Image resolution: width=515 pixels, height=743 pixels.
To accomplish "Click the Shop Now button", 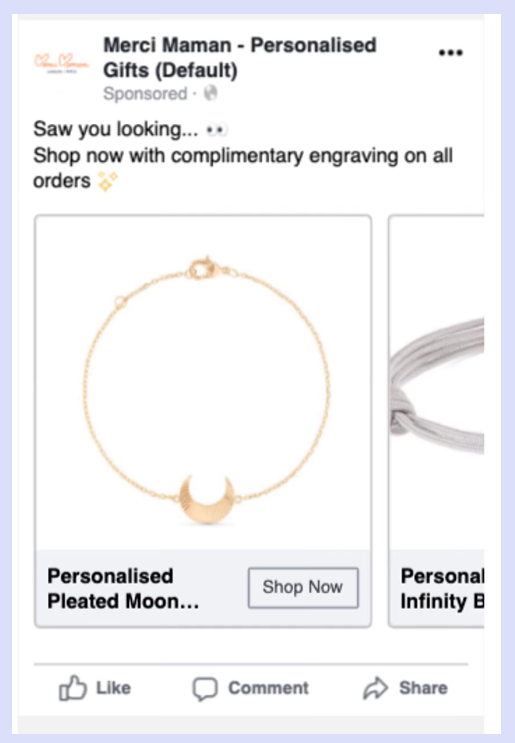I will tap(303, 587).
